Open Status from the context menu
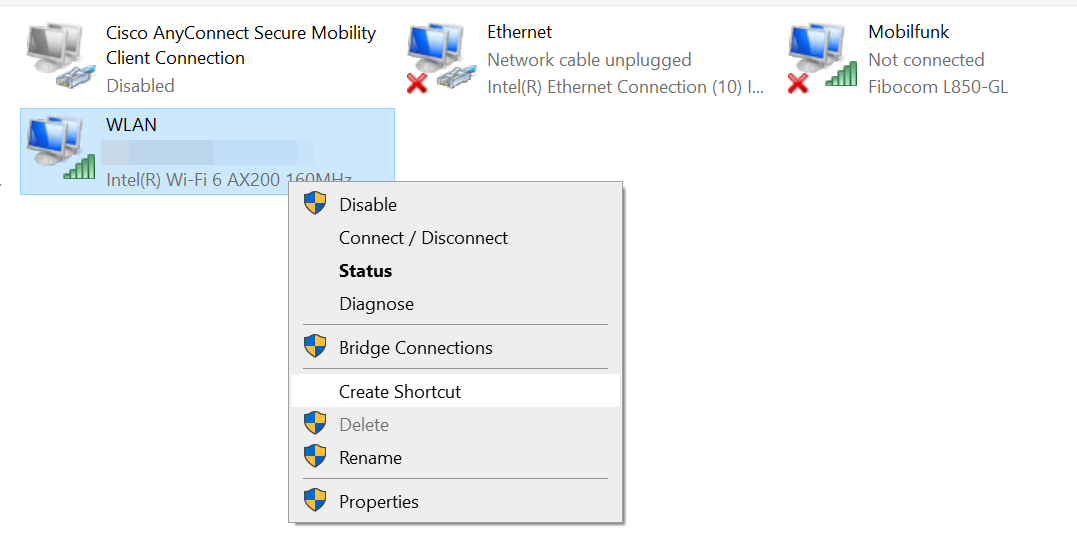The height and width of the screenshot is (560, 1077). [365, 271]
